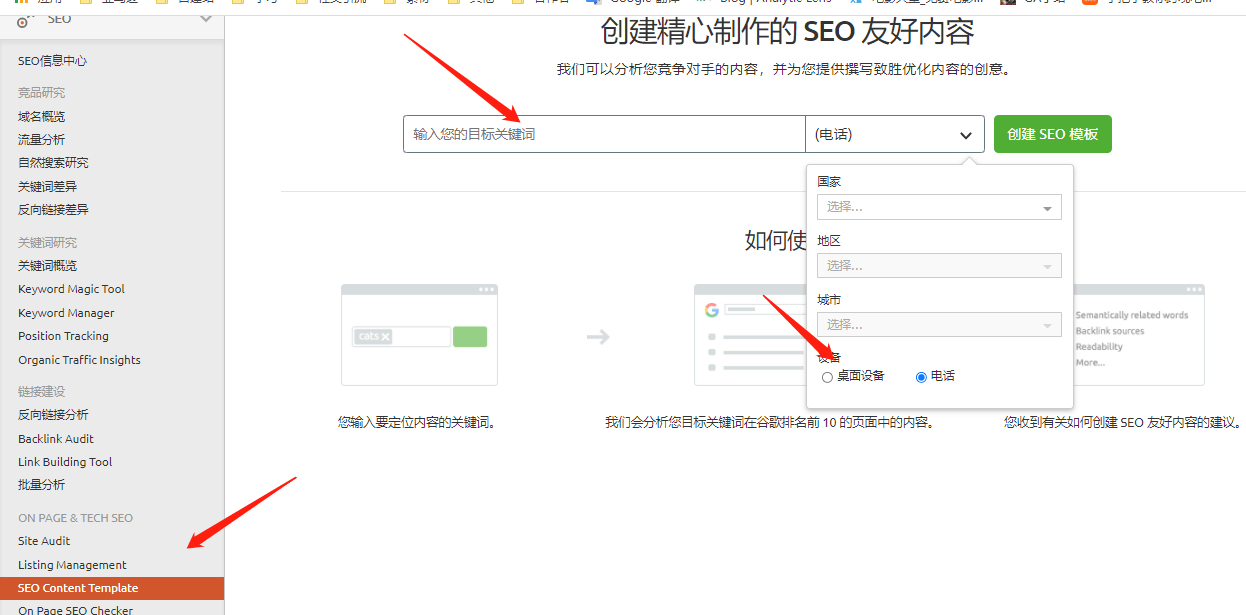Click the 国家 label in the dropdown panel
Image resolution: width=1246 pixels, height=615 pixels.
(829, 182)
